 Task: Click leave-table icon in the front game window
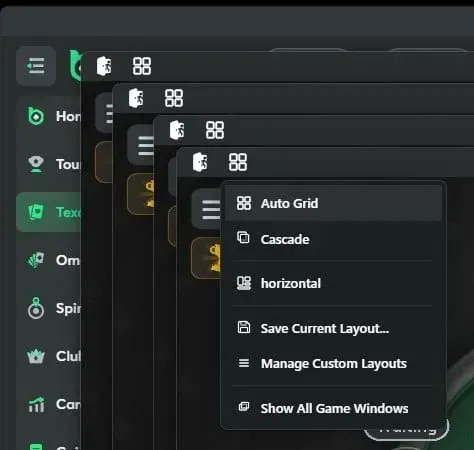point(200,162)
